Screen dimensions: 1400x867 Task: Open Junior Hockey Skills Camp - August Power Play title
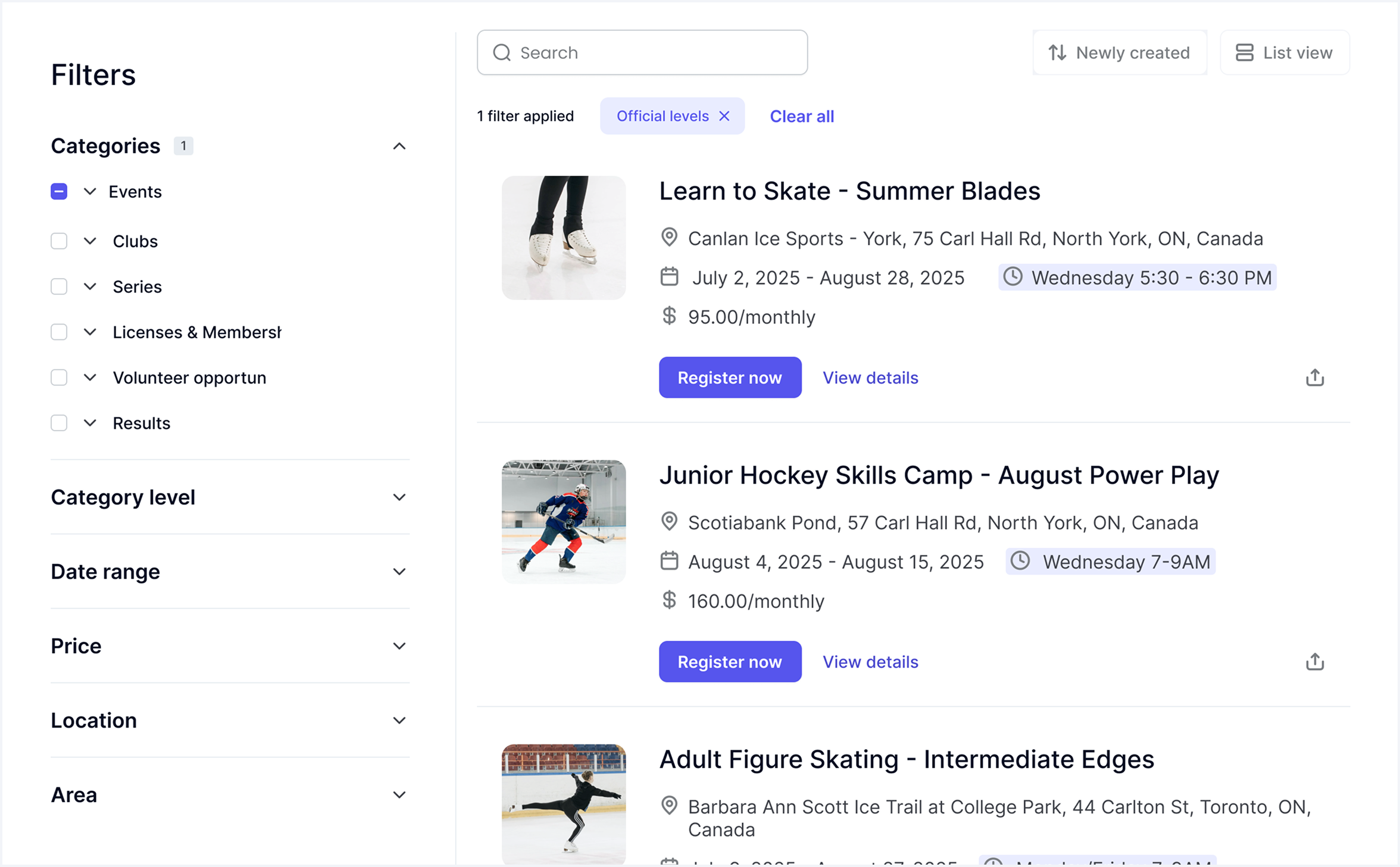939,475
